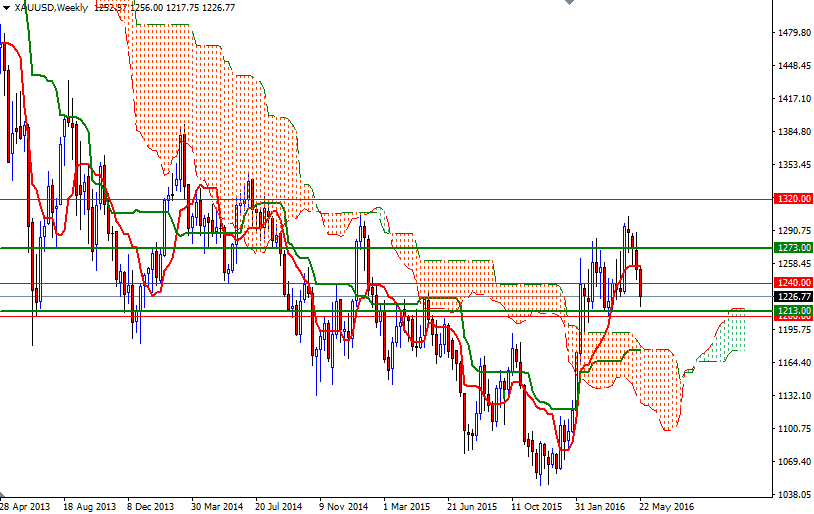Click the gray chart shift triangle at top

(x=568, y=4)
